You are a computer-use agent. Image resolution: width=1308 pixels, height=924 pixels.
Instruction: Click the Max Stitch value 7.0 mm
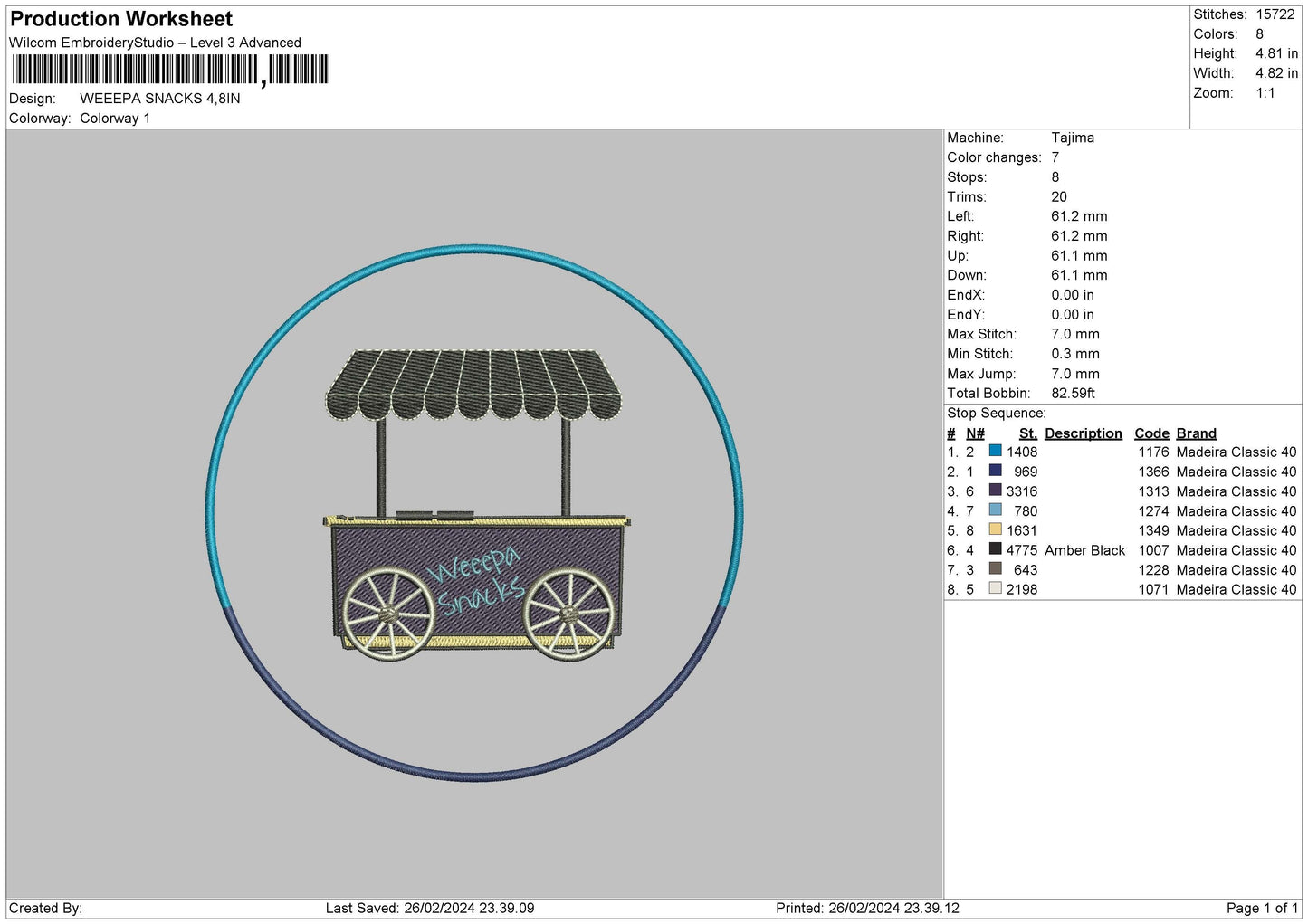click(1075, 334)
